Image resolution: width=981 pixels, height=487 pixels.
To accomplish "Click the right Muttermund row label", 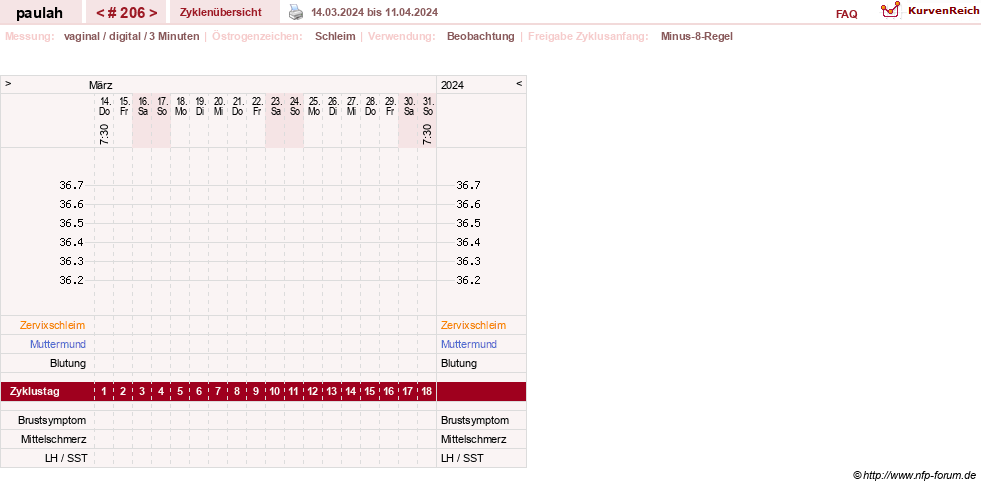I will 469,344.
